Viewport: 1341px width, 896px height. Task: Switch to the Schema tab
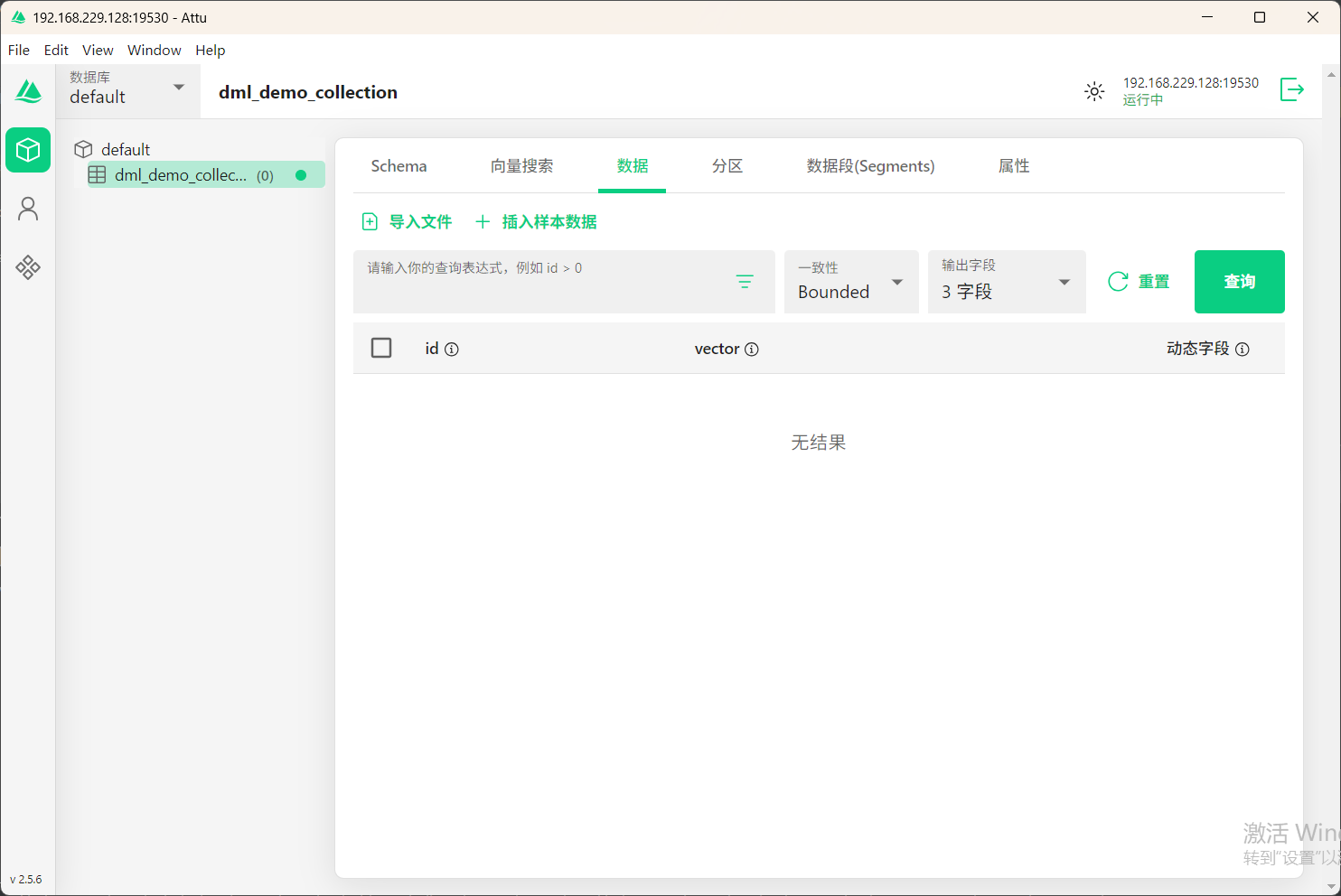tap(399, 166)
